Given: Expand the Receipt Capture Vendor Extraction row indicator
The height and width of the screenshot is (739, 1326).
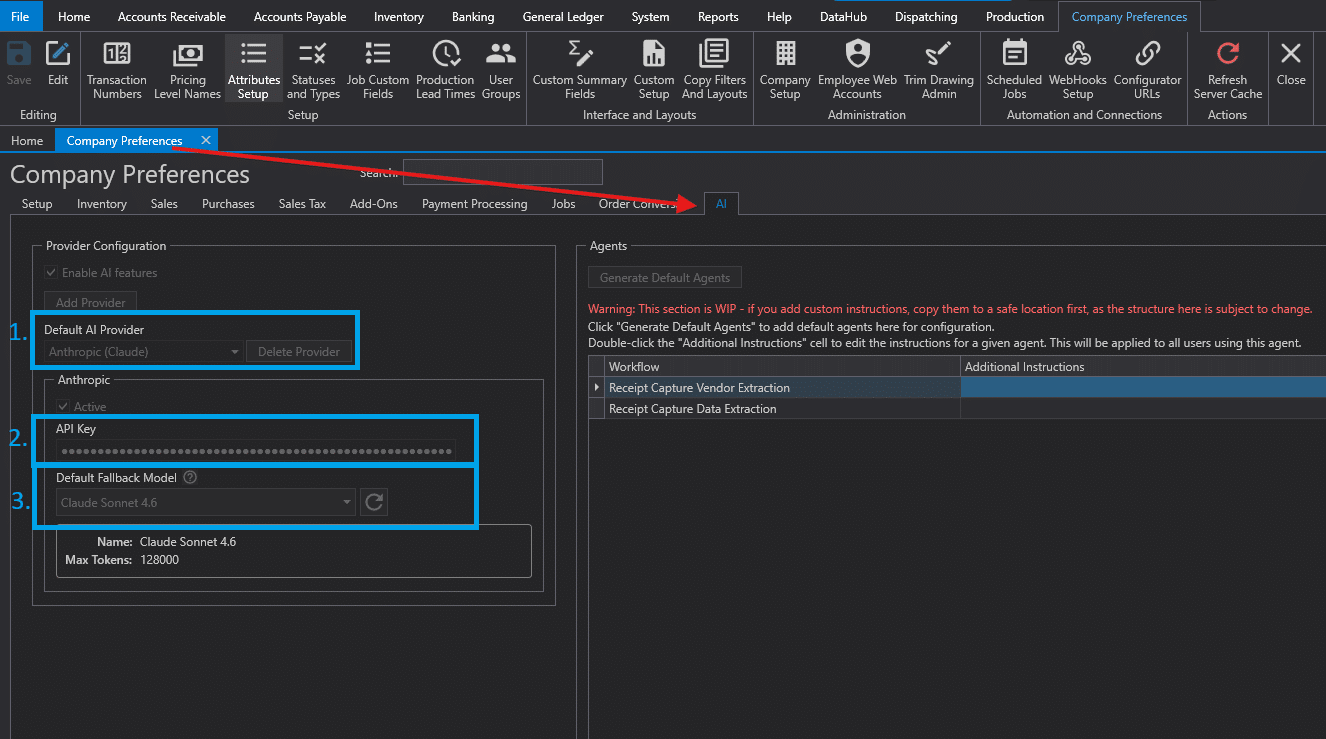Looking at the screenshot, I should (597, 387).
